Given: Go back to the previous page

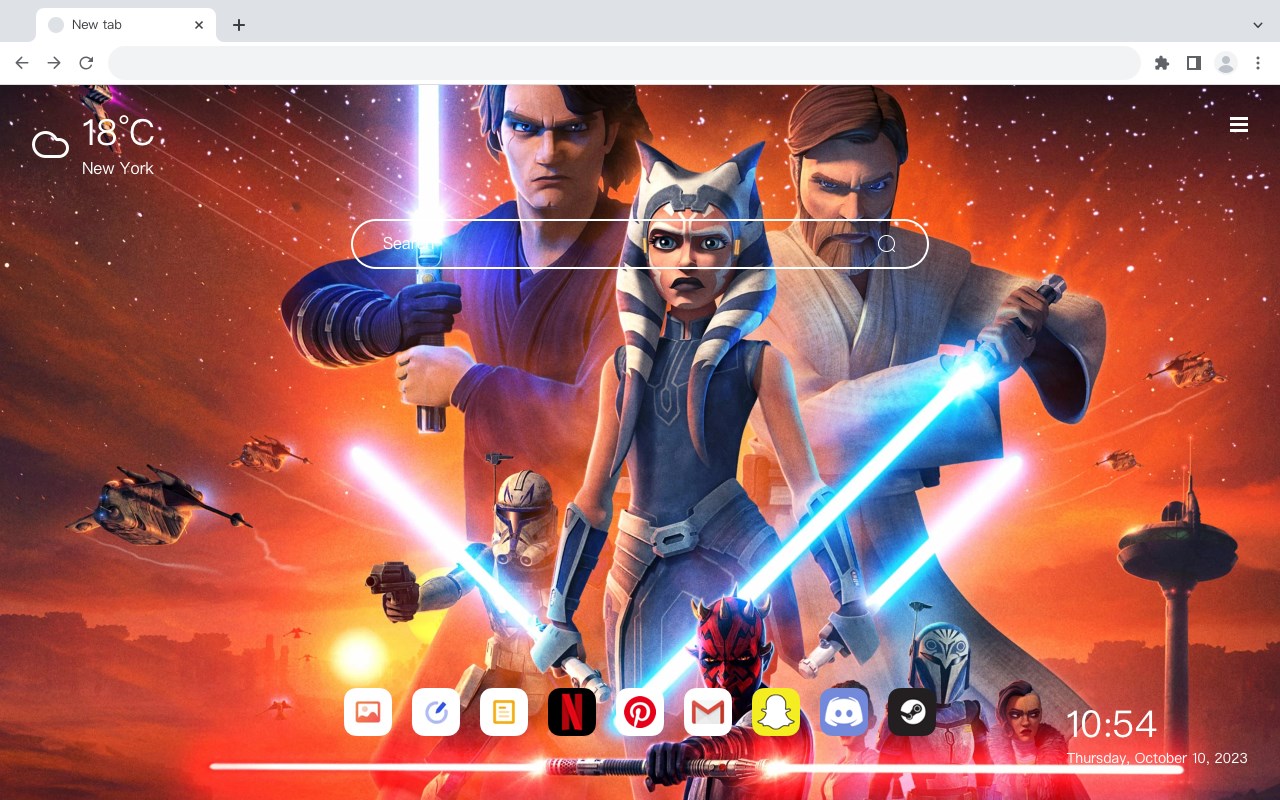Looking at the screenshot, I should click(22, 63).
